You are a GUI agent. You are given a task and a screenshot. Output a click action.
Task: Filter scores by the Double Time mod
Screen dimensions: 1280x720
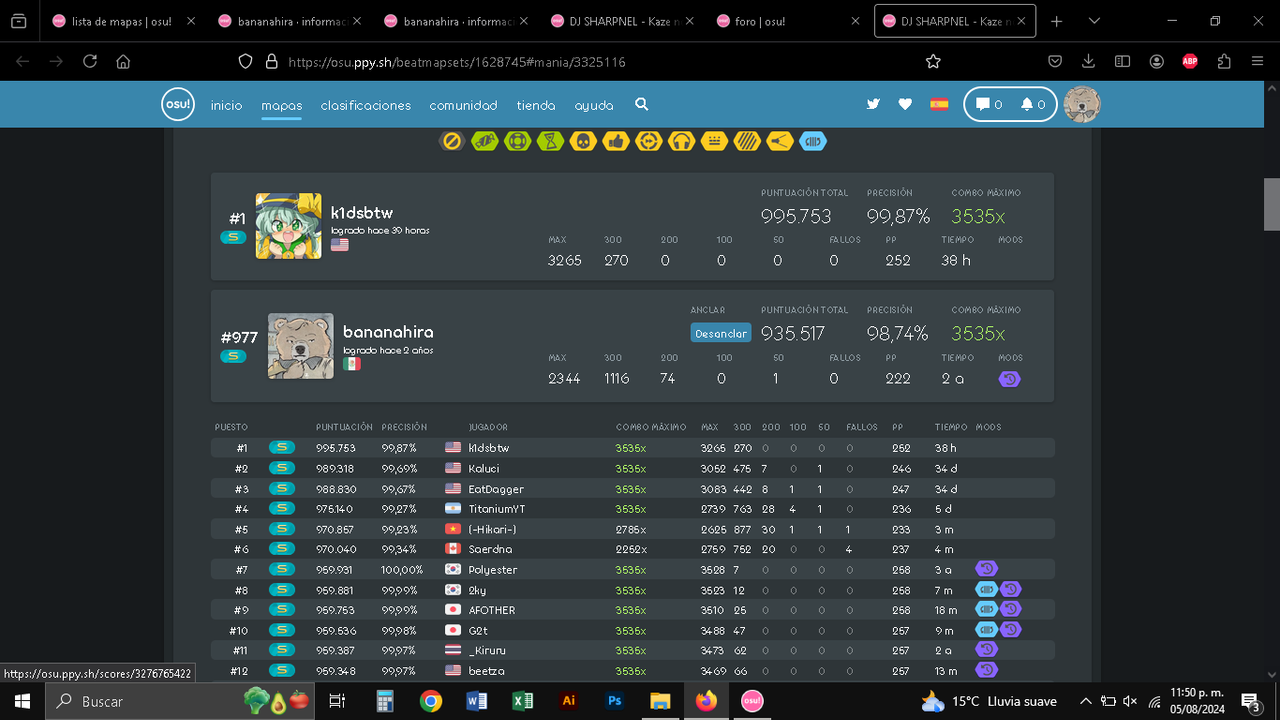648,142
